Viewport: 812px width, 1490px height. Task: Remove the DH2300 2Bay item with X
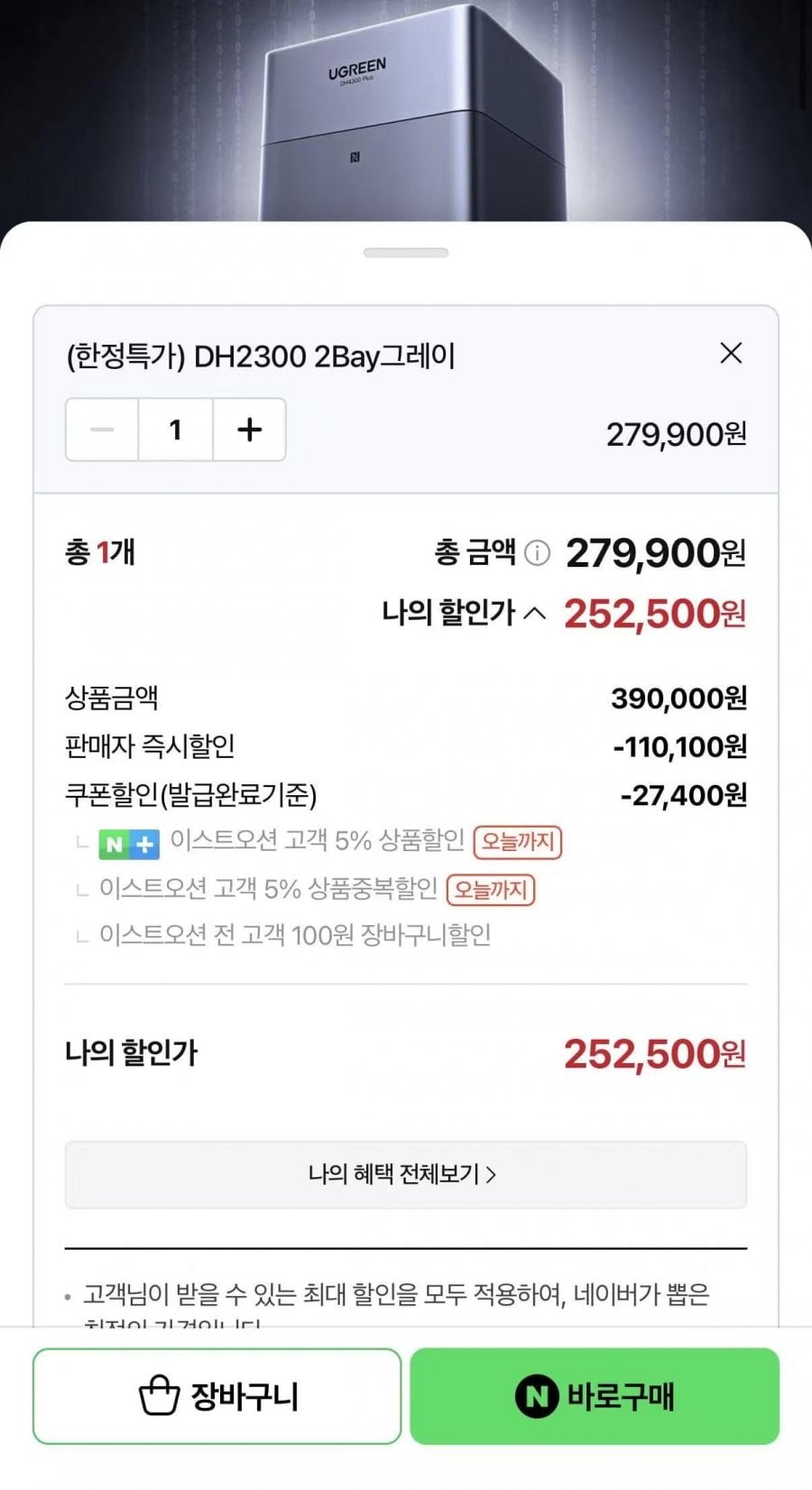coord(731,353)
